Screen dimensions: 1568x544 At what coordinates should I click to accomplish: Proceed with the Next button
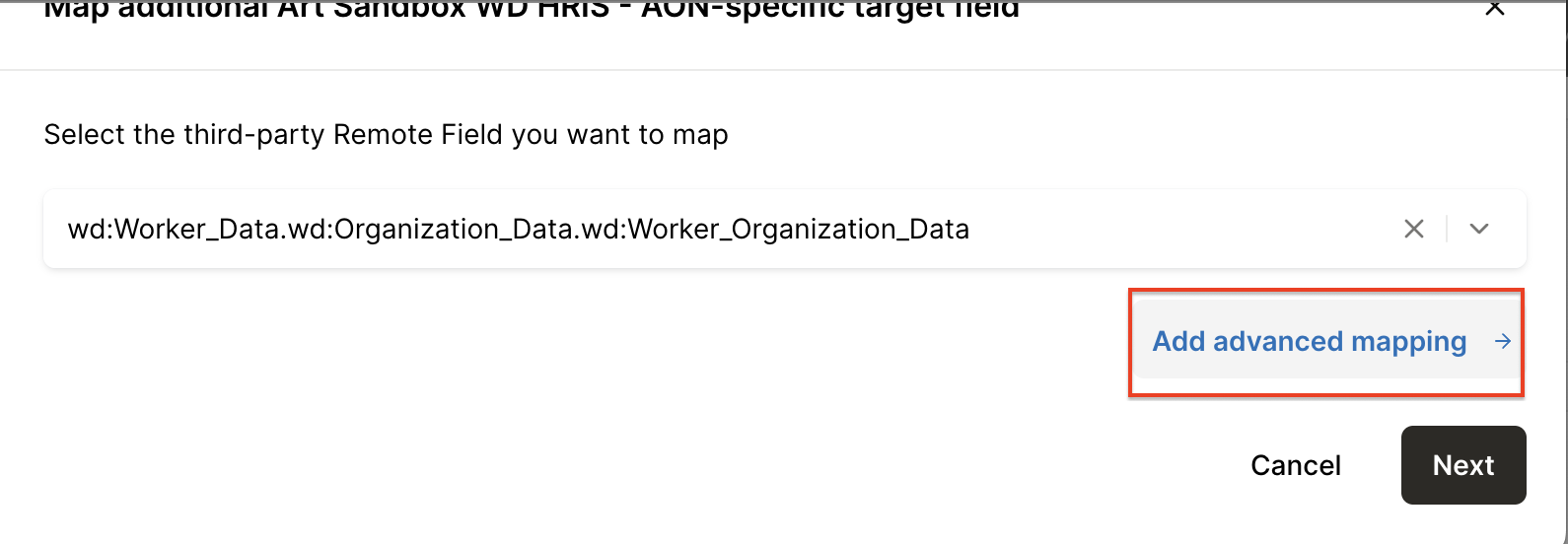pyautogui.click(x=1462, y=465)
